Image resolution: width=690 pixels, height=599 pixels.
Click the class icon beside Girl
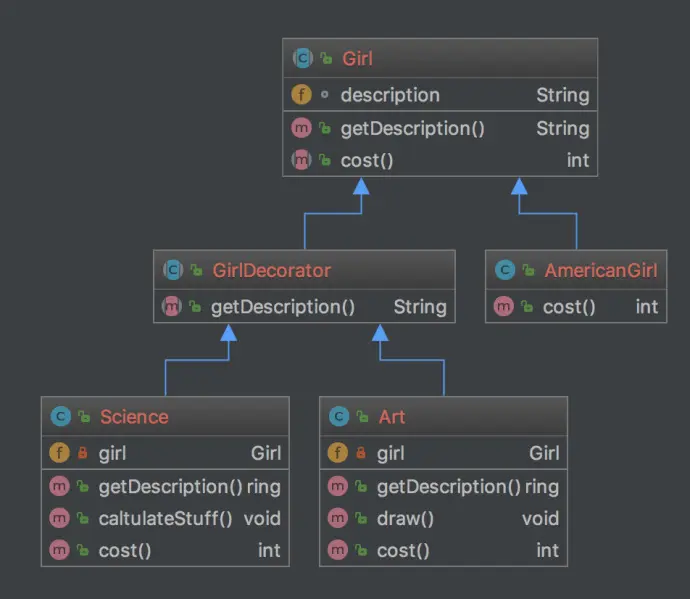coord(302,59)
